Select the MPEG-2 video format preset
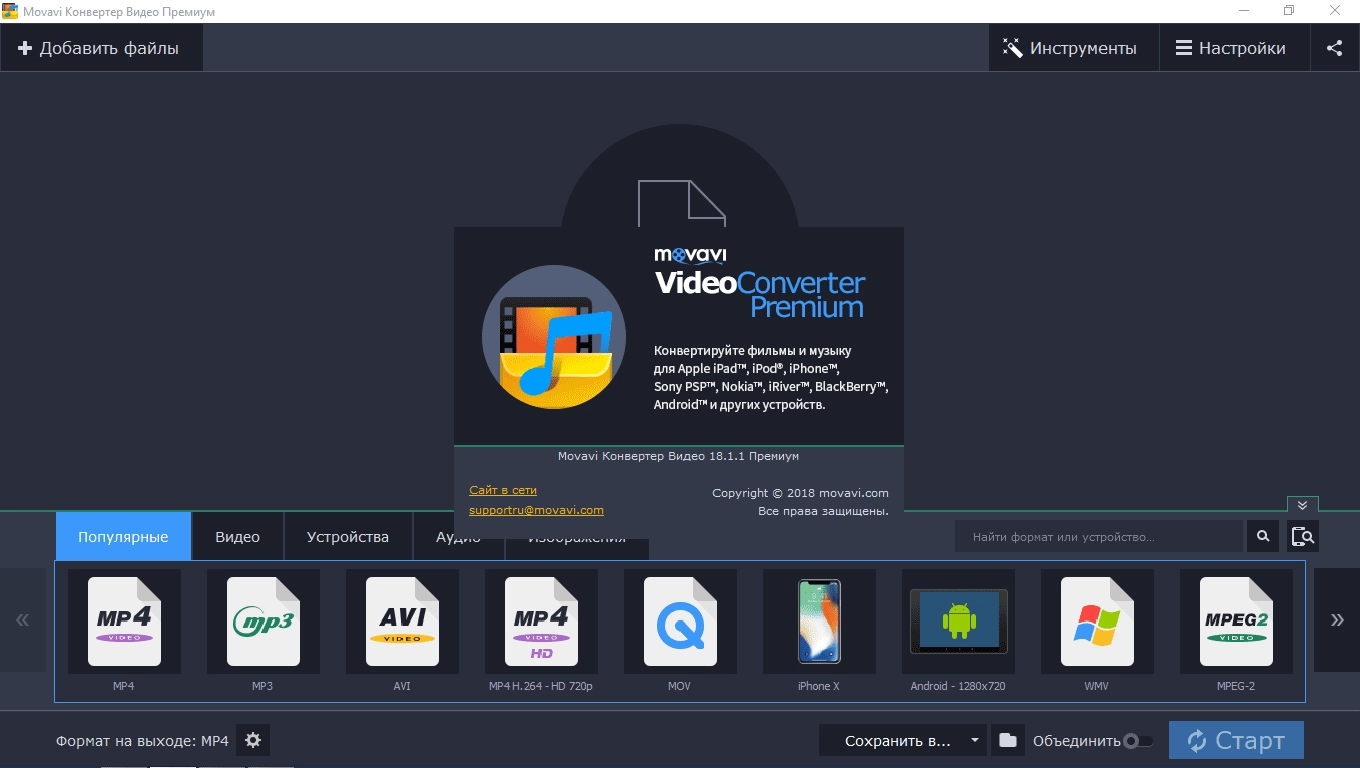Screen dimensions: 1360x768 point(1236,621)
